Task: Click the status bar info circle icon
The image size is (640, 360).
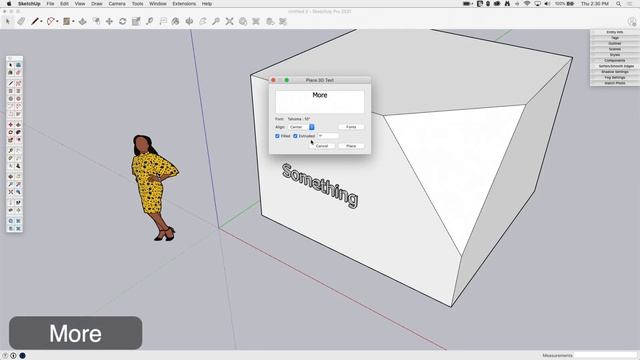Action: tap(13, 356)
